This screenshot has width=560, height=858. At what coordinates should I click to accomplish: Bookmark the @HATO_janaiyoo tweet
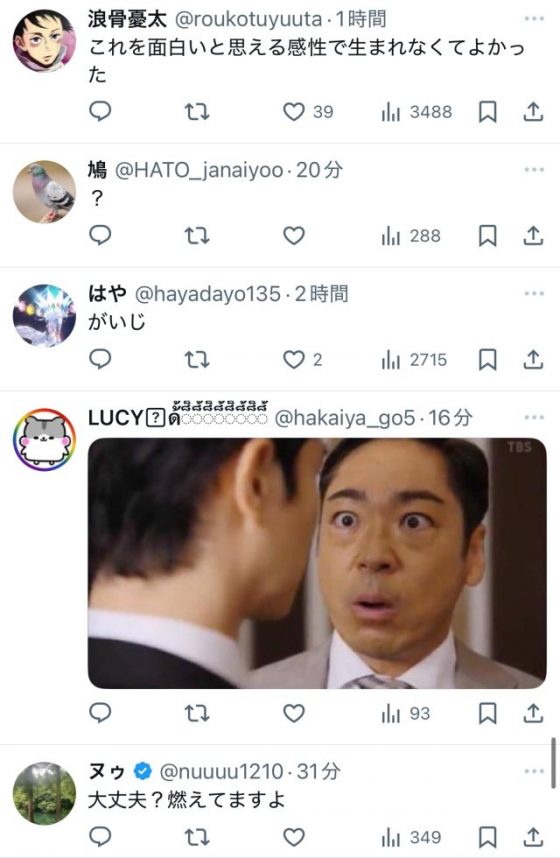487,236
